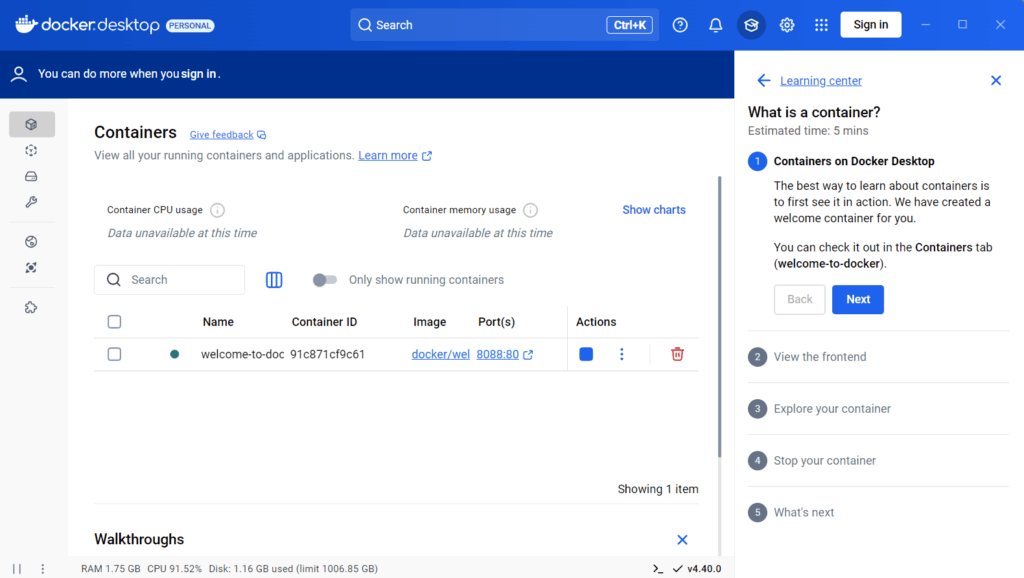Open the notifications bell
This screenshot has width=1024, height=578.
click(716, 25)
